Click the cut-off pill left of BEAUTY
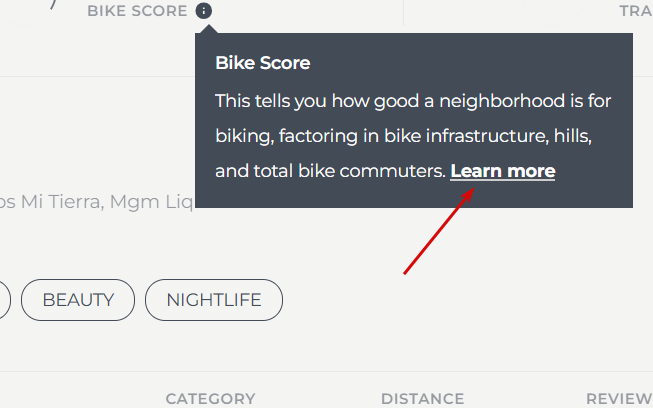The height and width of the screenshot is (408, 653). (x=4, y=300)
